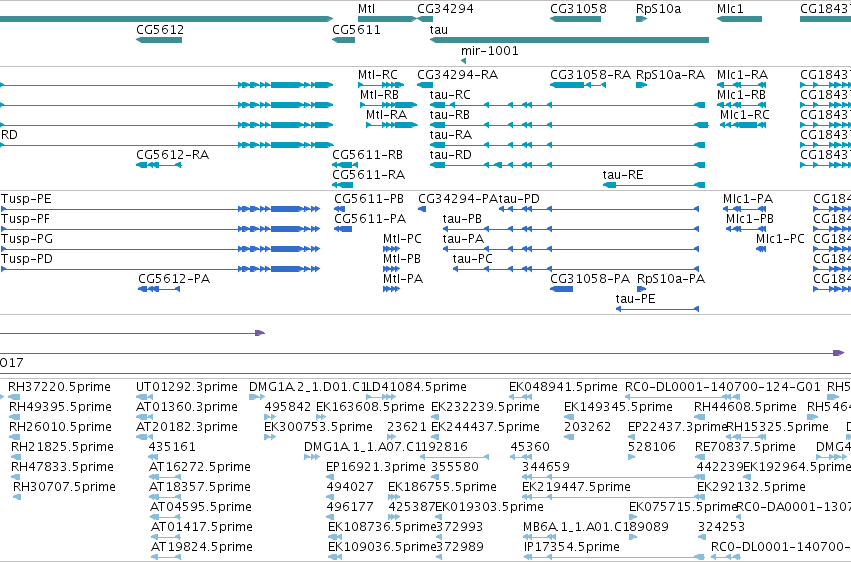Click the AT01360.3prime EST label

point(187,407)
